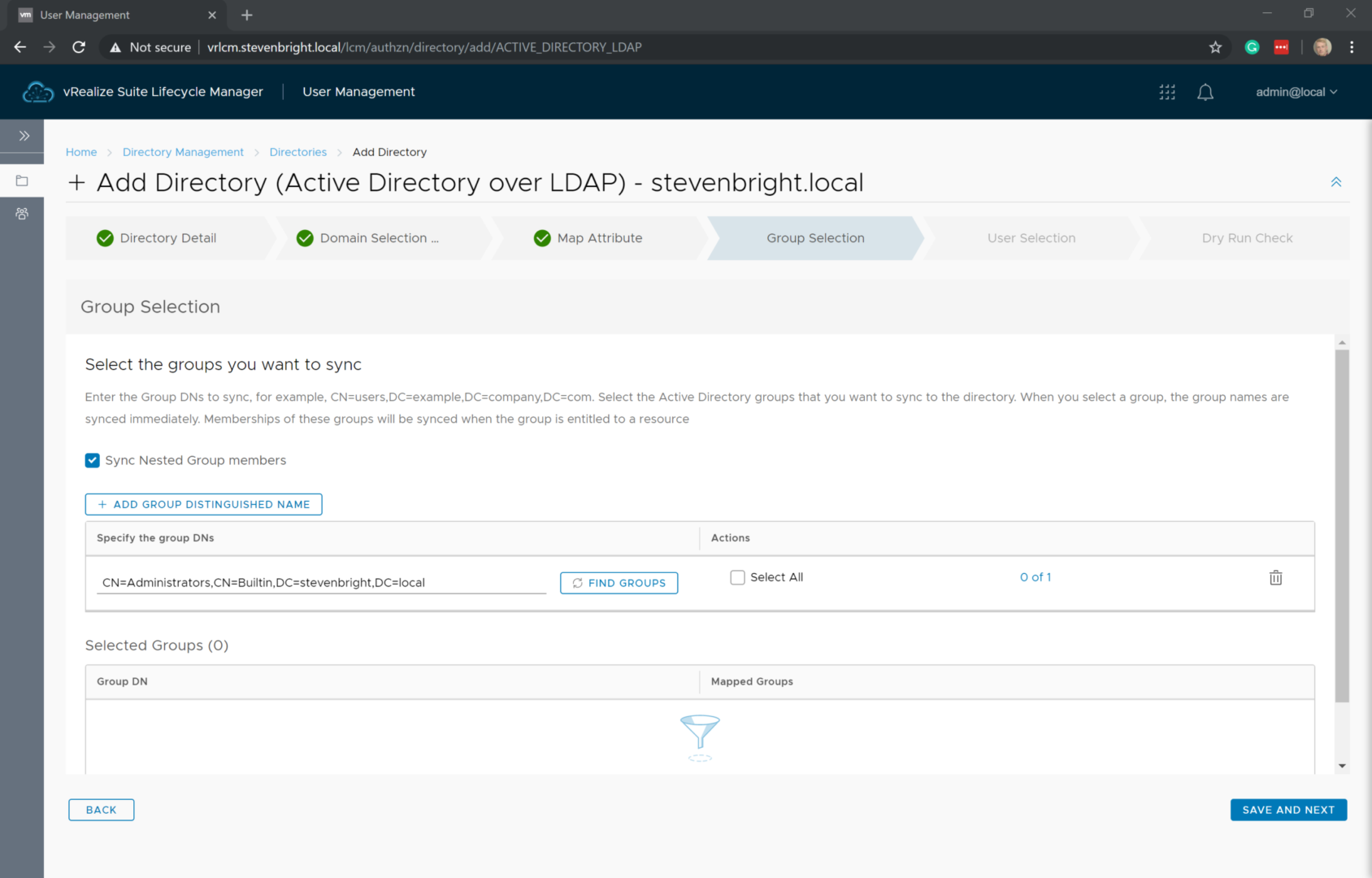
Task: Bookmark this page with the star icon
Action: click(1215, 47)
